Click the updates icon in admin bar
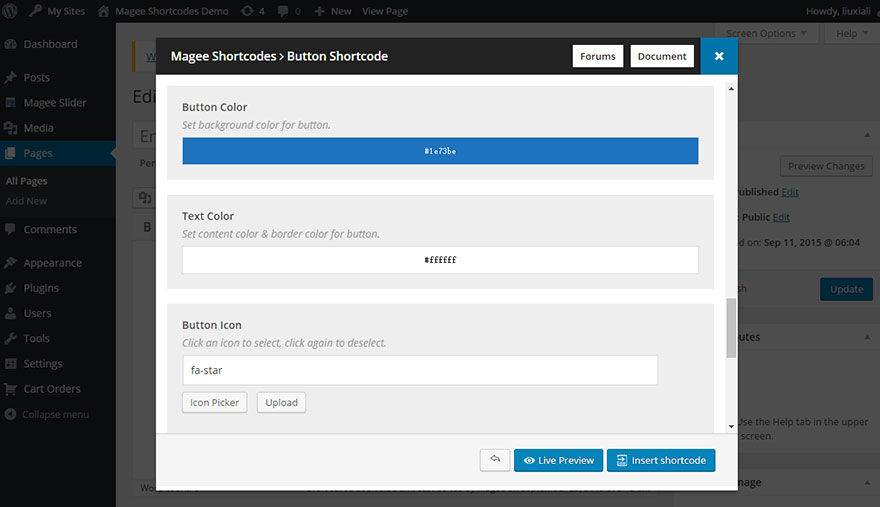880x507 pixels. 247,11
